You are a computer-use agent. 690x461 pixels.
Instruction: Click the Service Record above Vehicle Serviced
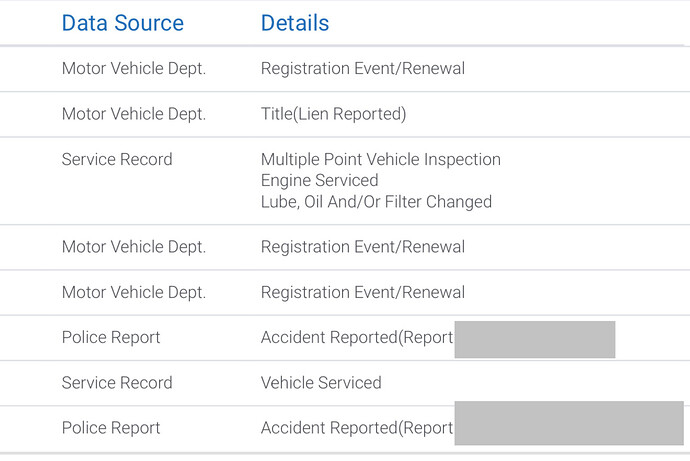coord(117,383)
